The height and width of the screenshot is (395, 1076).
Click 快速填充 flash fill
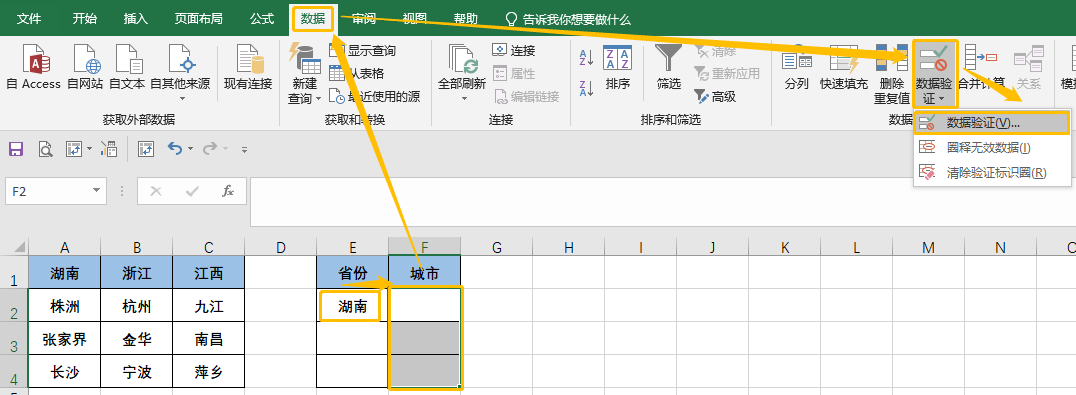(x=844, y=67)
